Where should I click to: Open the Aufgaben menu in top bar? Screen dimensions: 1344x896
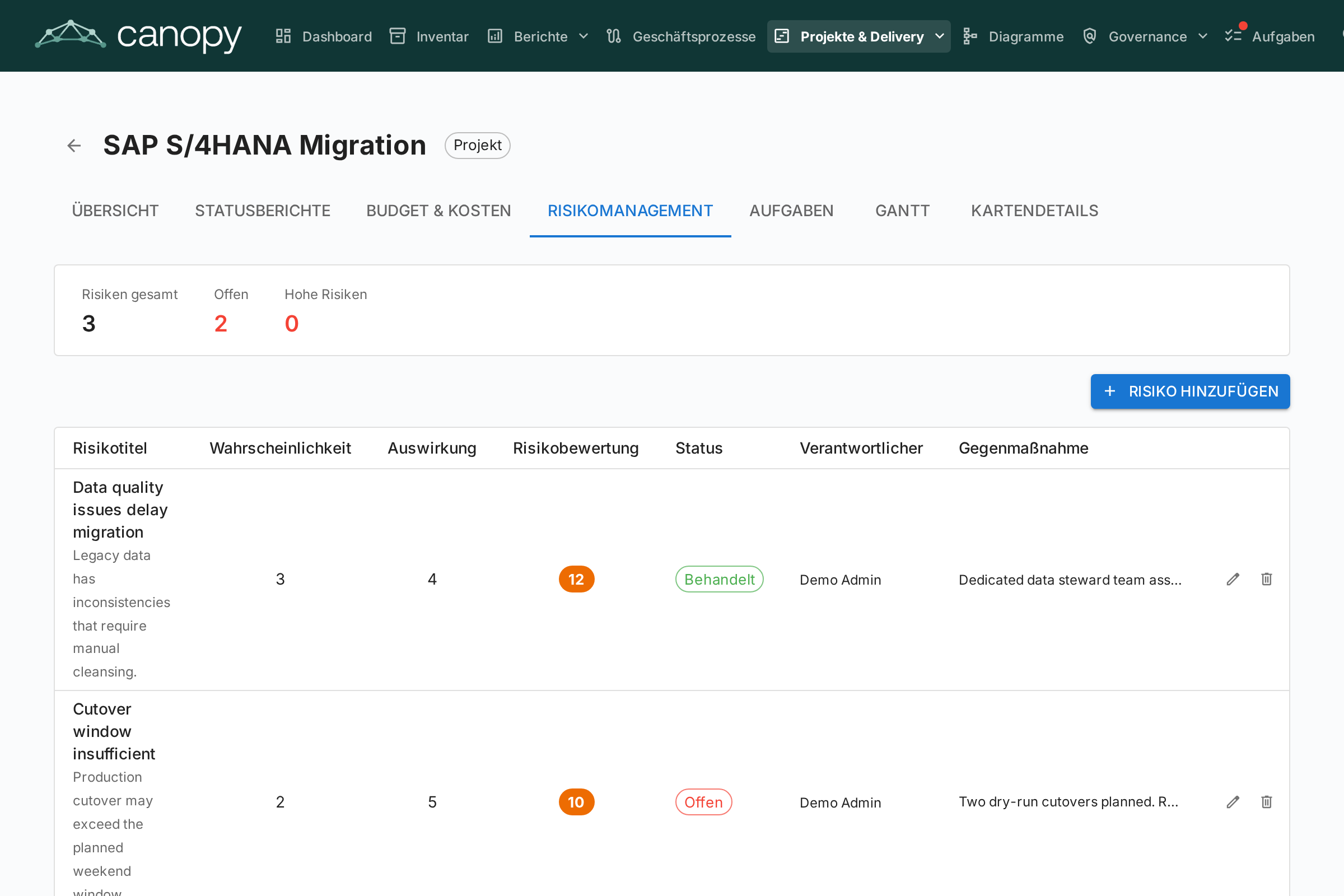tap(1270, 36)
